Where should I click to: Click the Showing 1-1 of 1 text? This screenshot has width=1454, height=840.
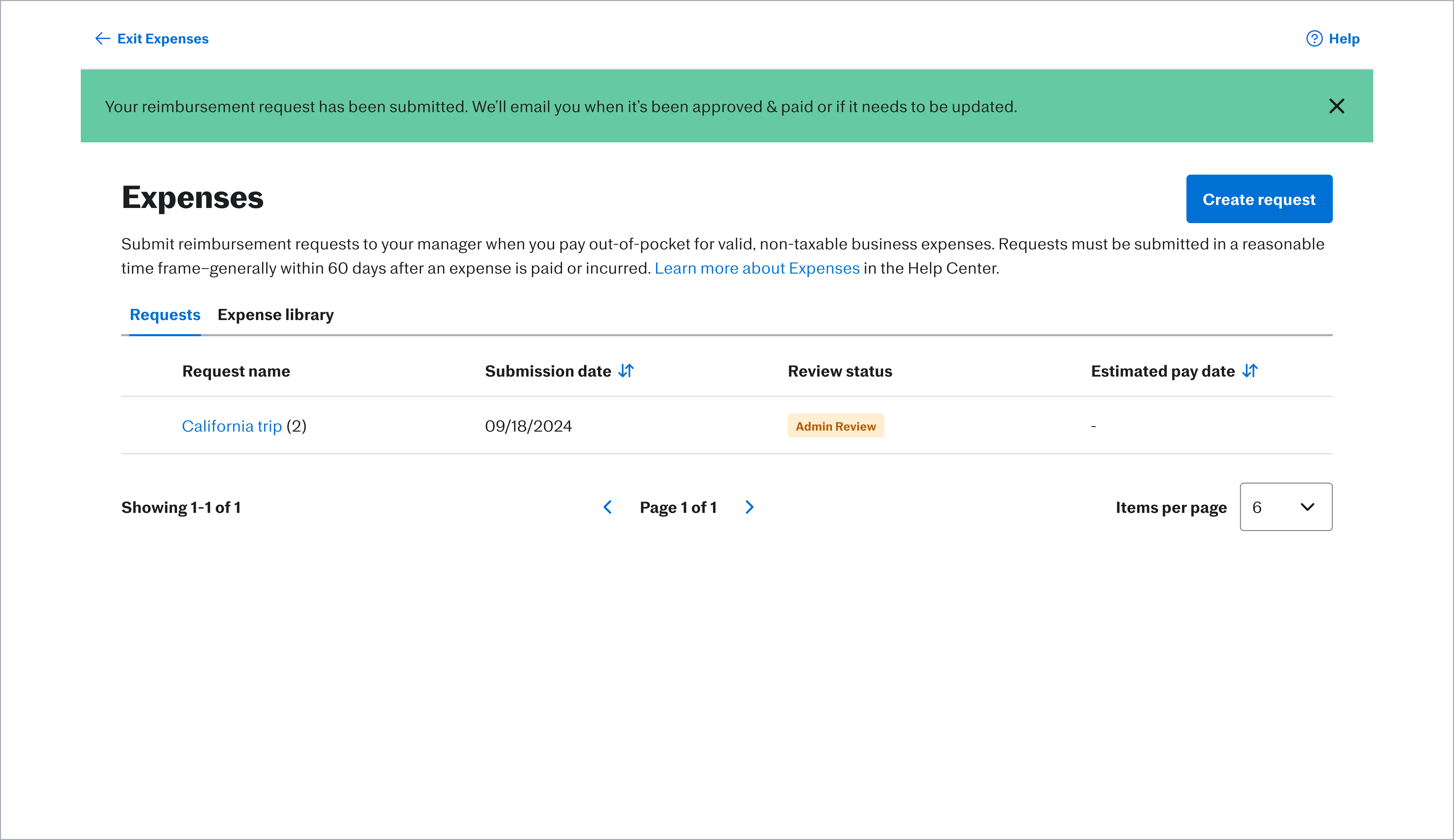pos(181,508)
